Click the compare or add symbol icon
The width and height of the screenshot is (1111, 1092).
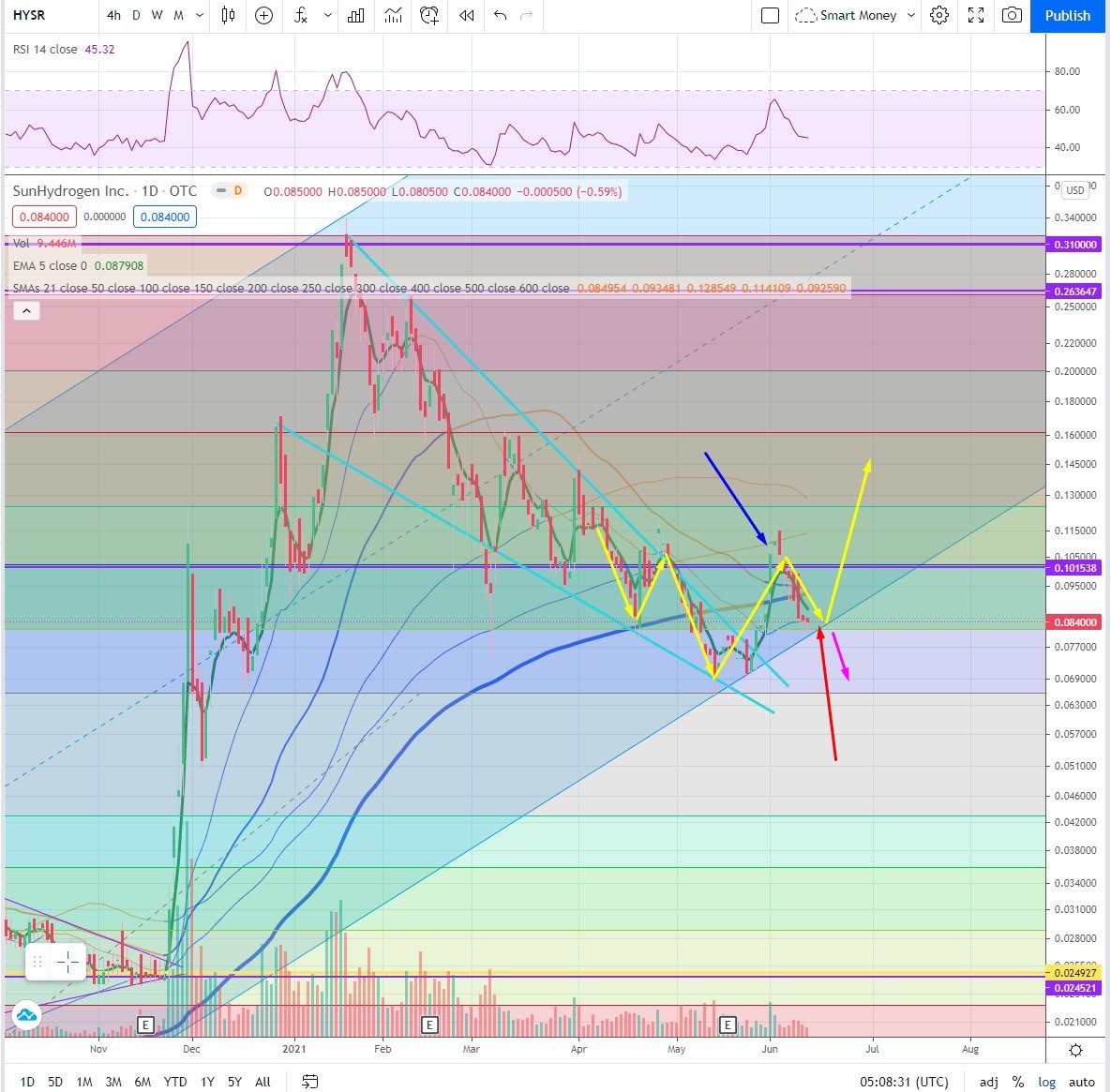263,15
